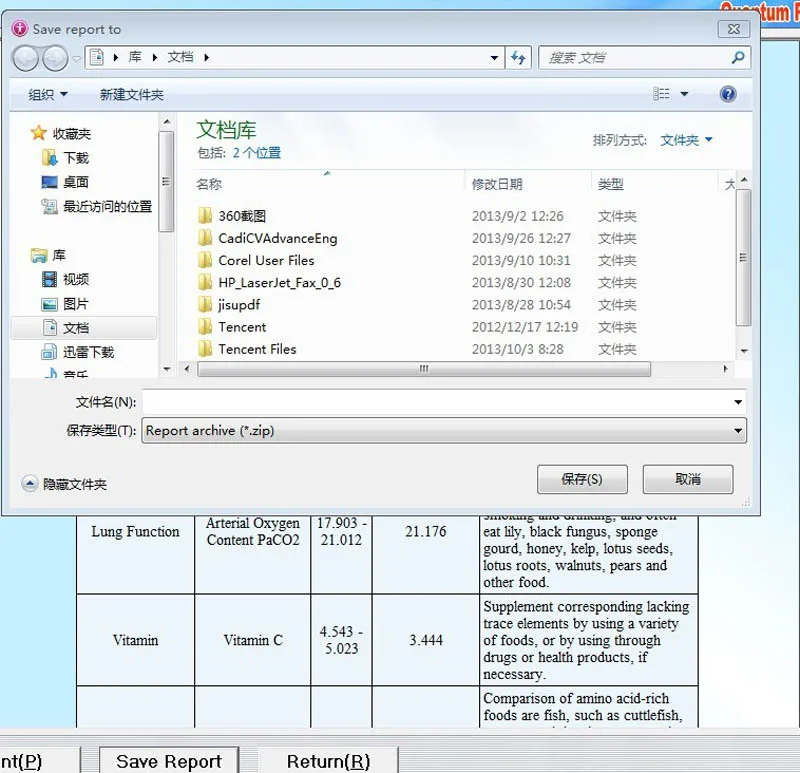Select the 下载 folder in favorites

click(x=76, y=158)
